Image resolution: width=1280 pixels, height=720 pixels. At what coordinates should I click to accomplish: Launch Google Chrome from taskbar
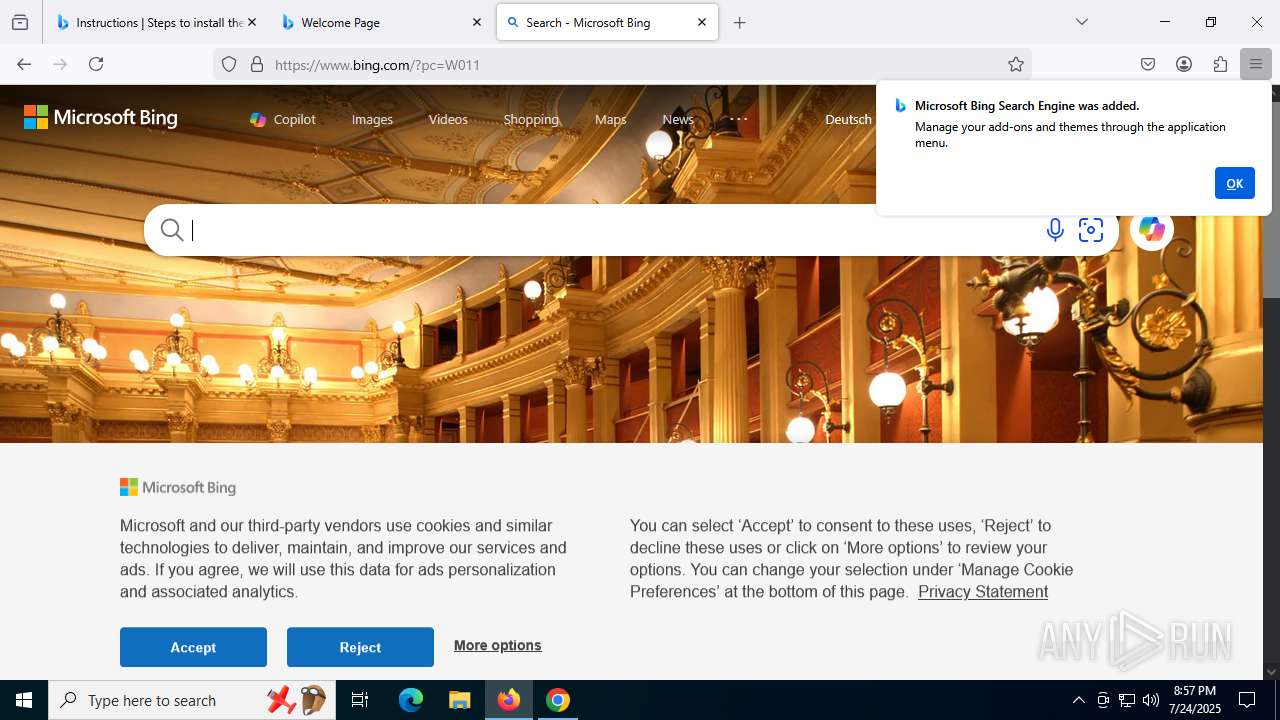click(x=558, y=700)
